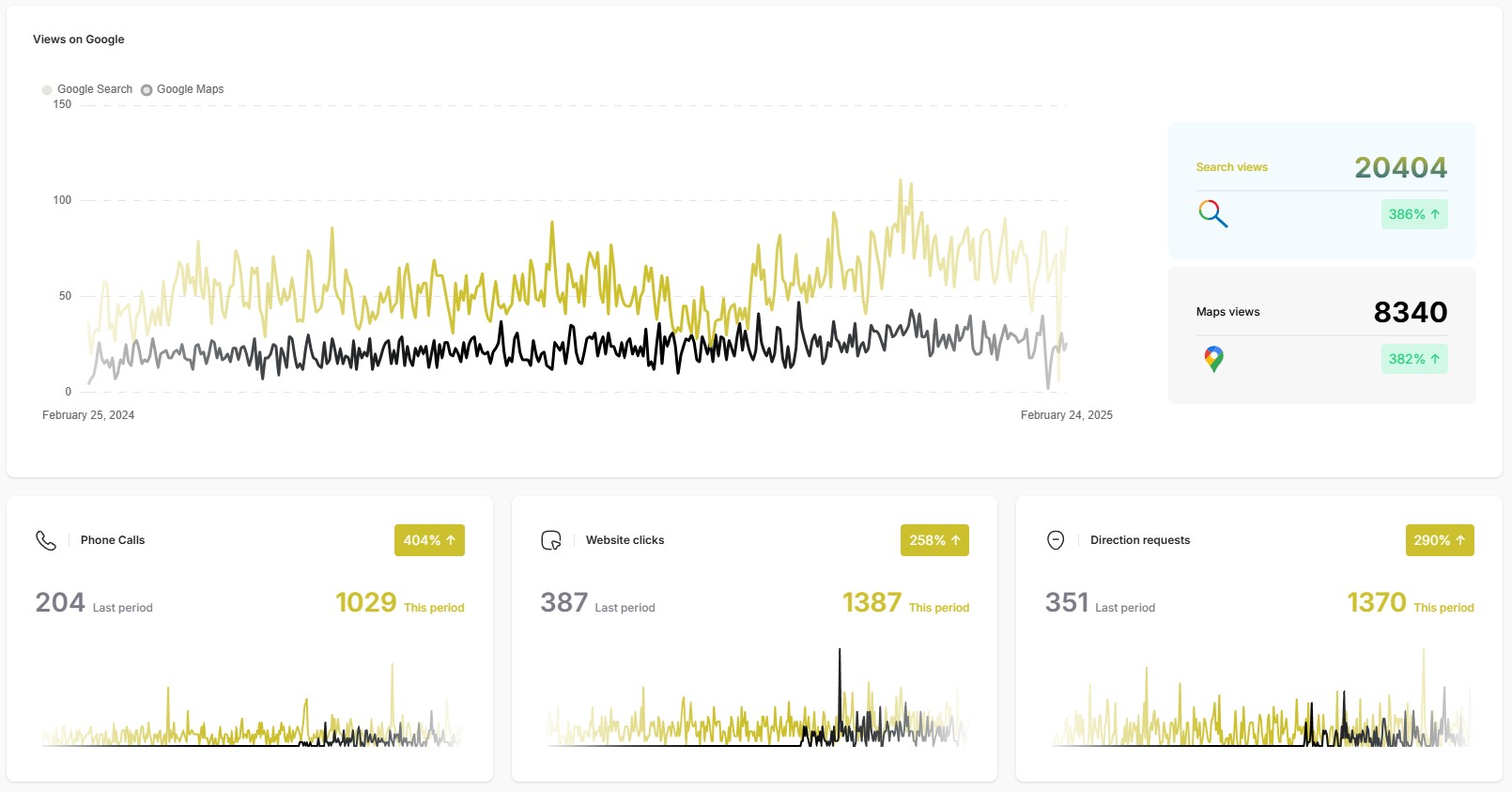Click the Direction requests pin icon
Viewport: 1512px width, 792px height.
click(1056, 540)
